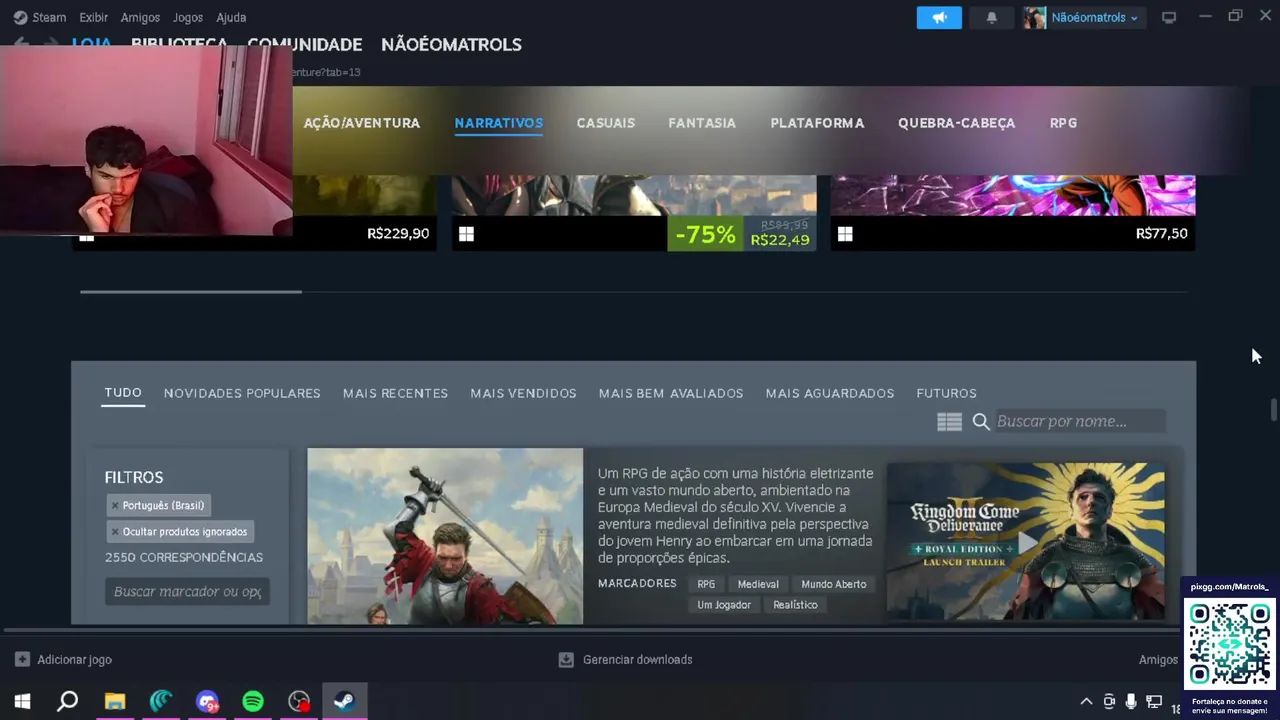1280x720 pixels.
Task: Click the RPG tag marker
Action: click(706, 584)
